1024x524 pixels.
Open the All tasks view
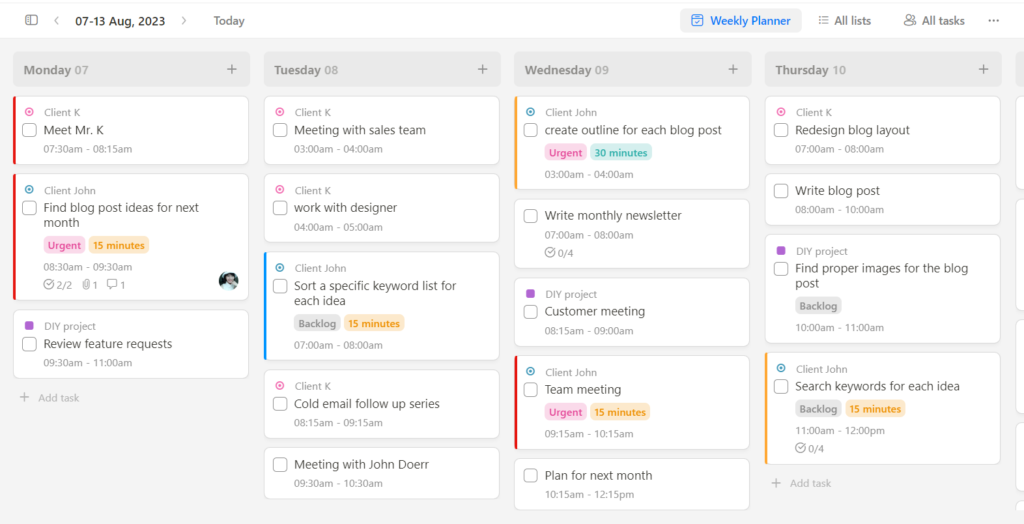[x=934, y=20]
